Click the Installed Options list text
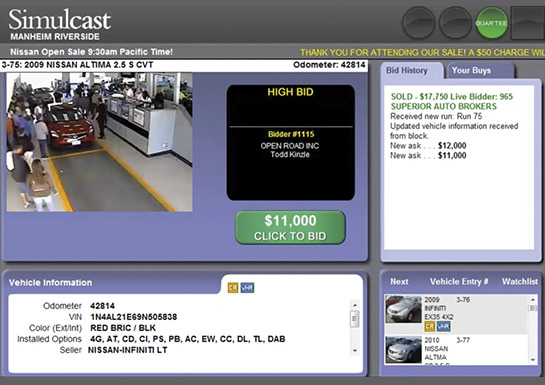545x385 pixels. [188, 339]
